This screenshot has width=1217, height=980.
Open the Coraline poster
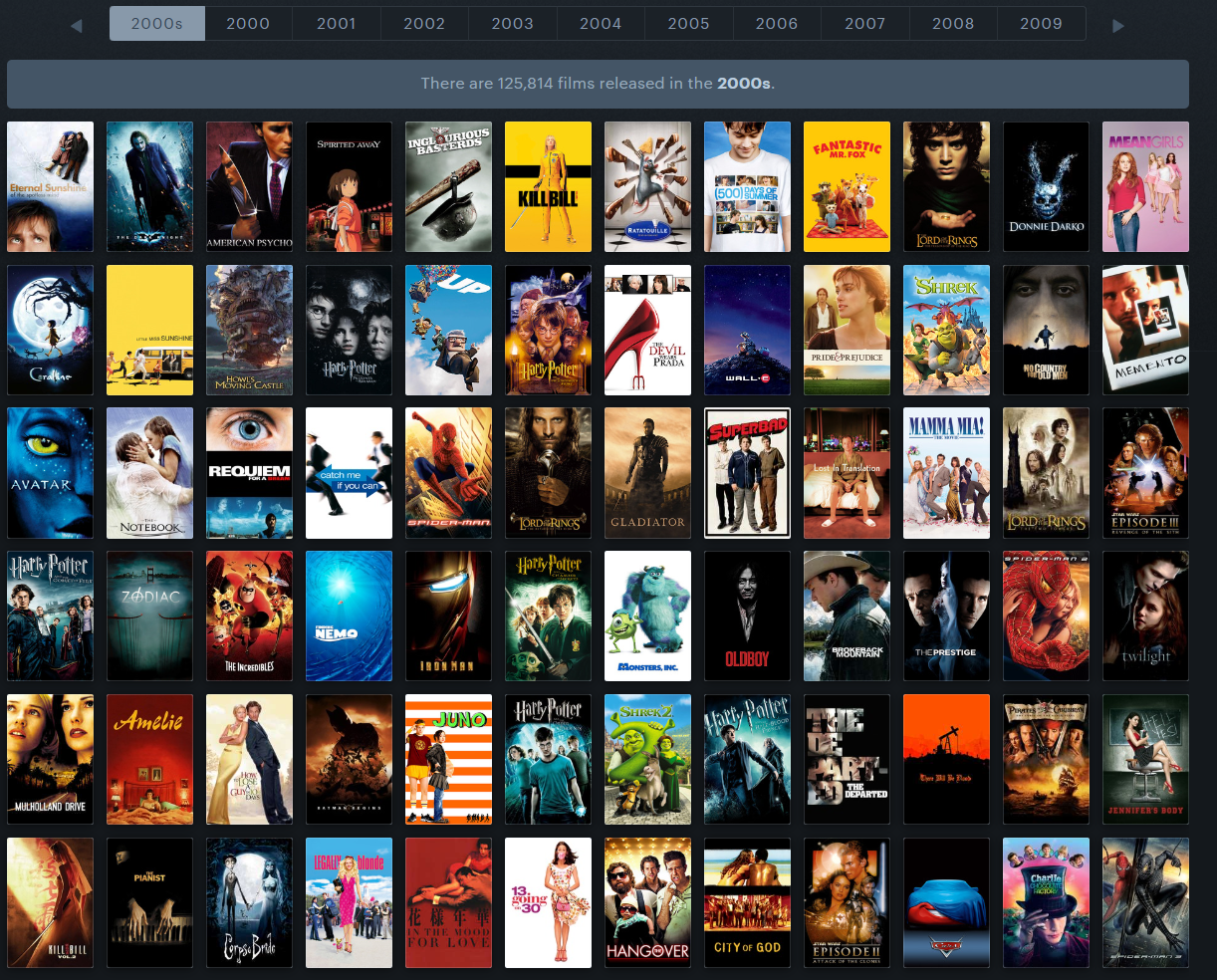tap(50, 330)
